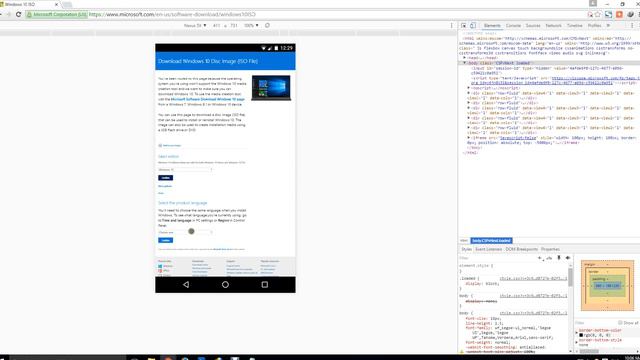
Task: Open the zoom percentage dropdown
Action: (x=251, y=25)
